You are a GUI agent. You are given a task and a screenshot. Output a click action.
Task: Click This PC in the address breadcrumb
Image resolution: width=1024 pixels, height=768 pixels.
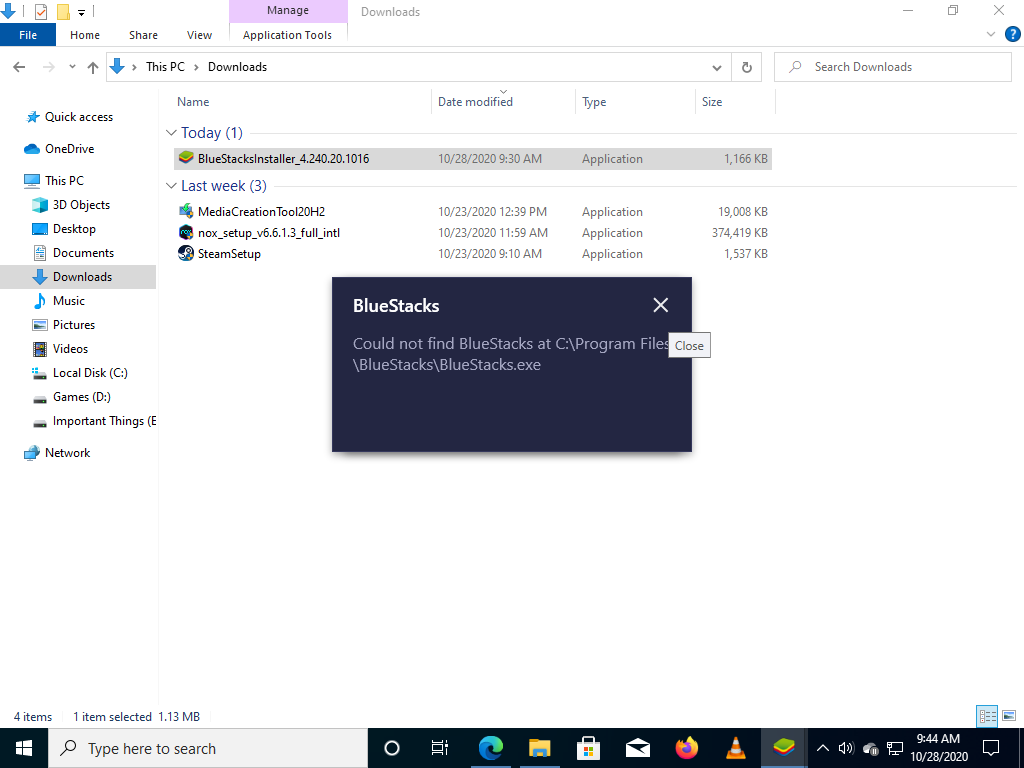pos(165,67)
